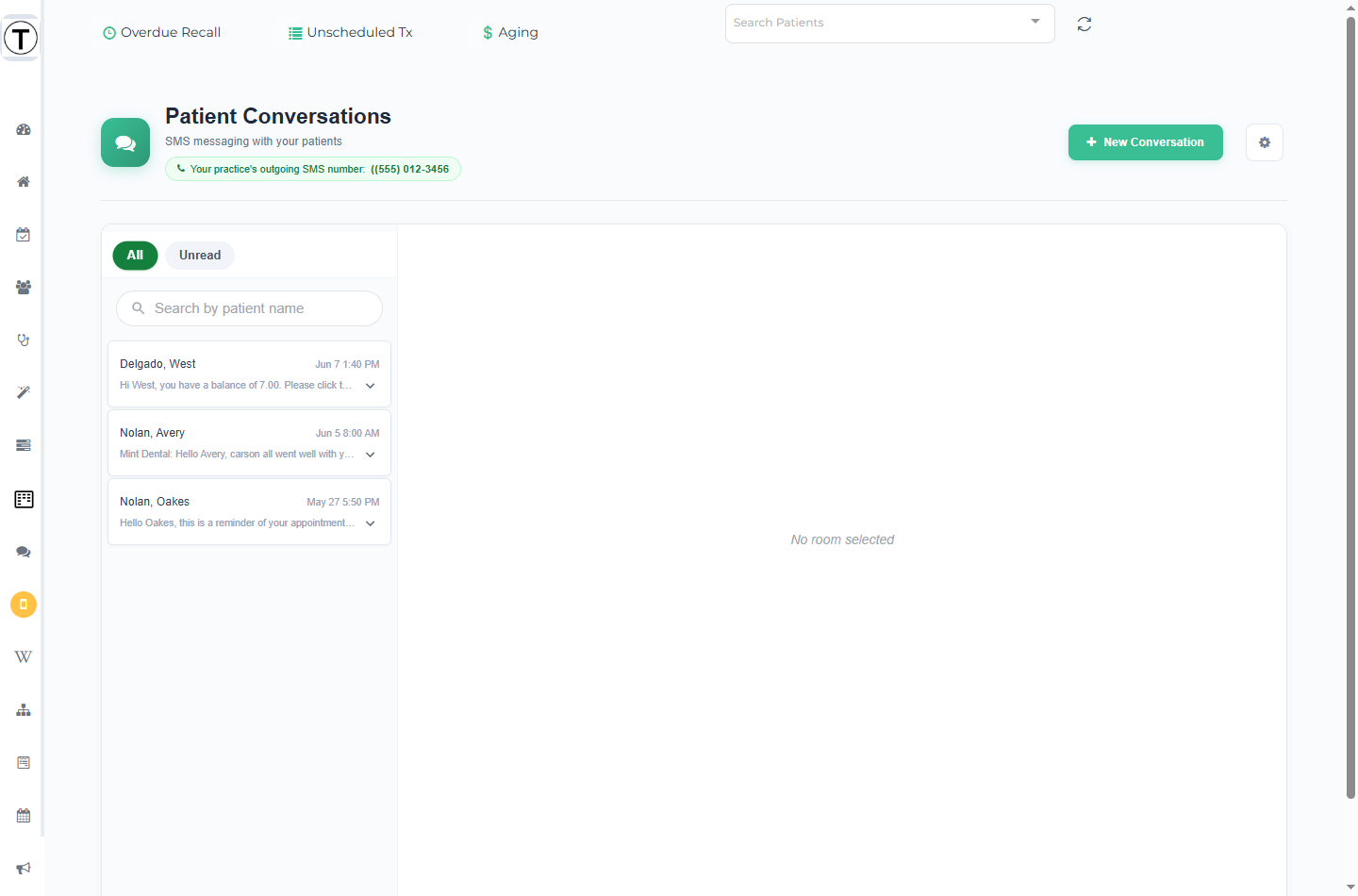Select the highlighted ledger grid icon

point(24,499)
